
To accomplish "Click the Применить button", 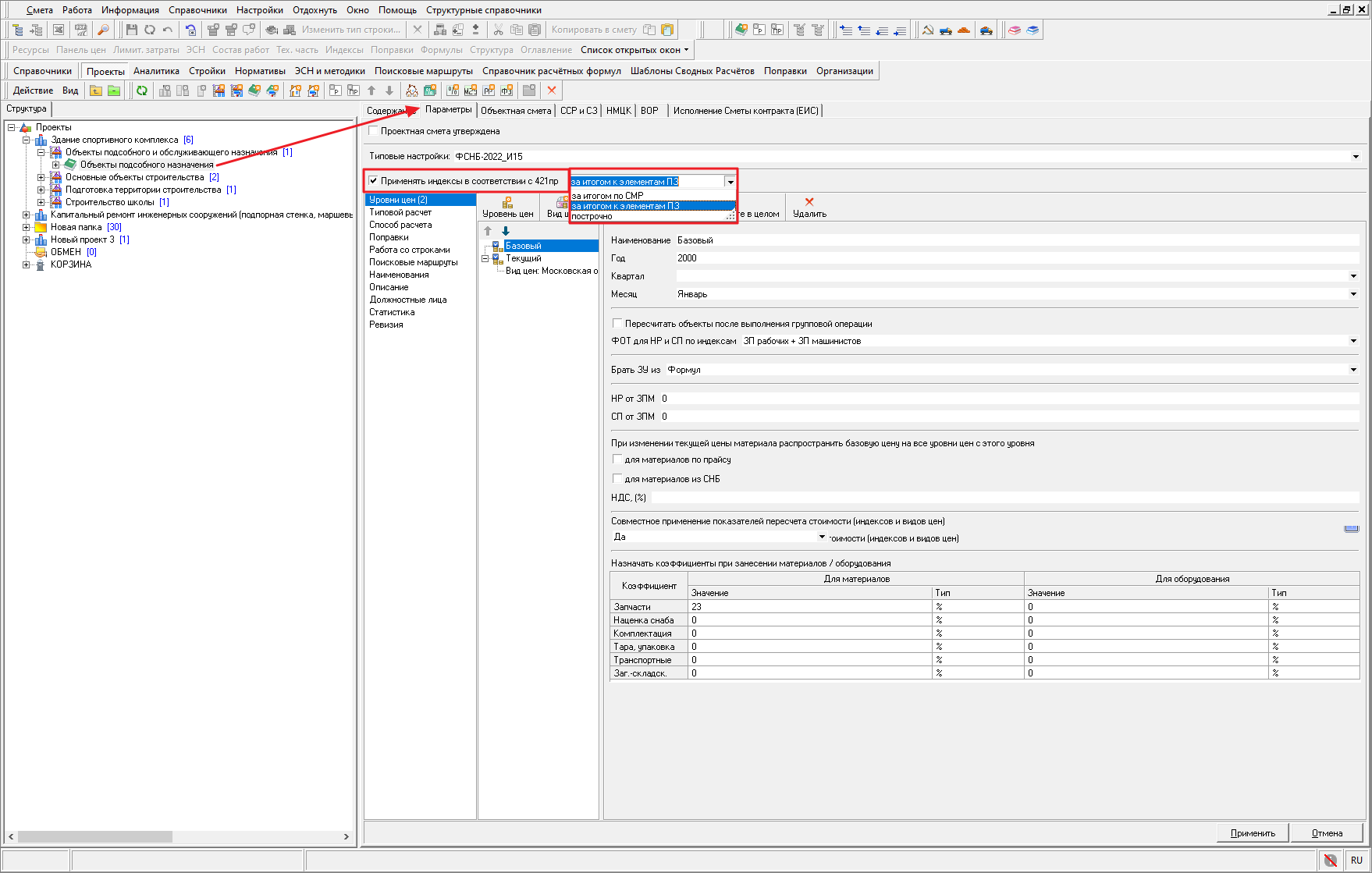I will tap(1253, 833).
